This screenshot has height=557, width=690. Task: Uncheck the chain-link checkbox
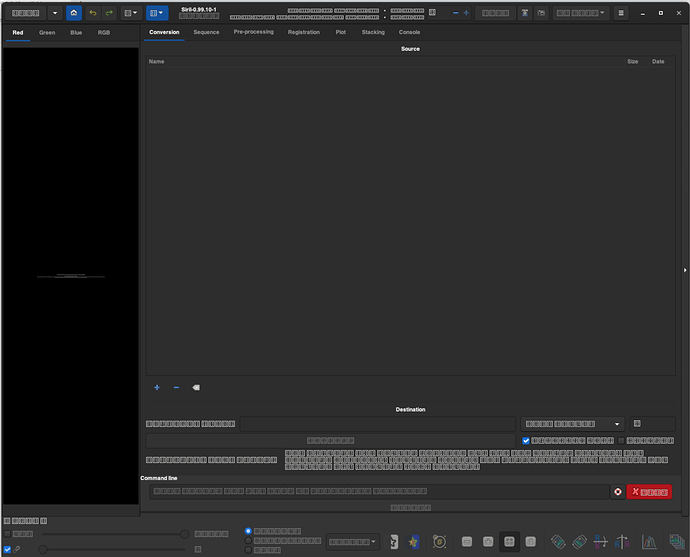pos(7,550)
